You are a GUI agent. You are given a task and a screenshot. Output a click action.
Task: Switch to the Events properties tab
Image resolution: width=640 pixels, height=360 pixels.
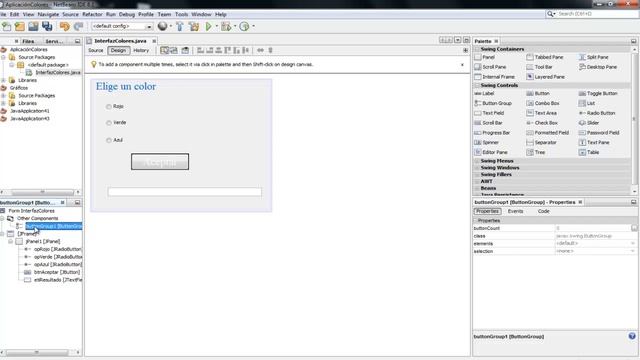click(516, 211)
